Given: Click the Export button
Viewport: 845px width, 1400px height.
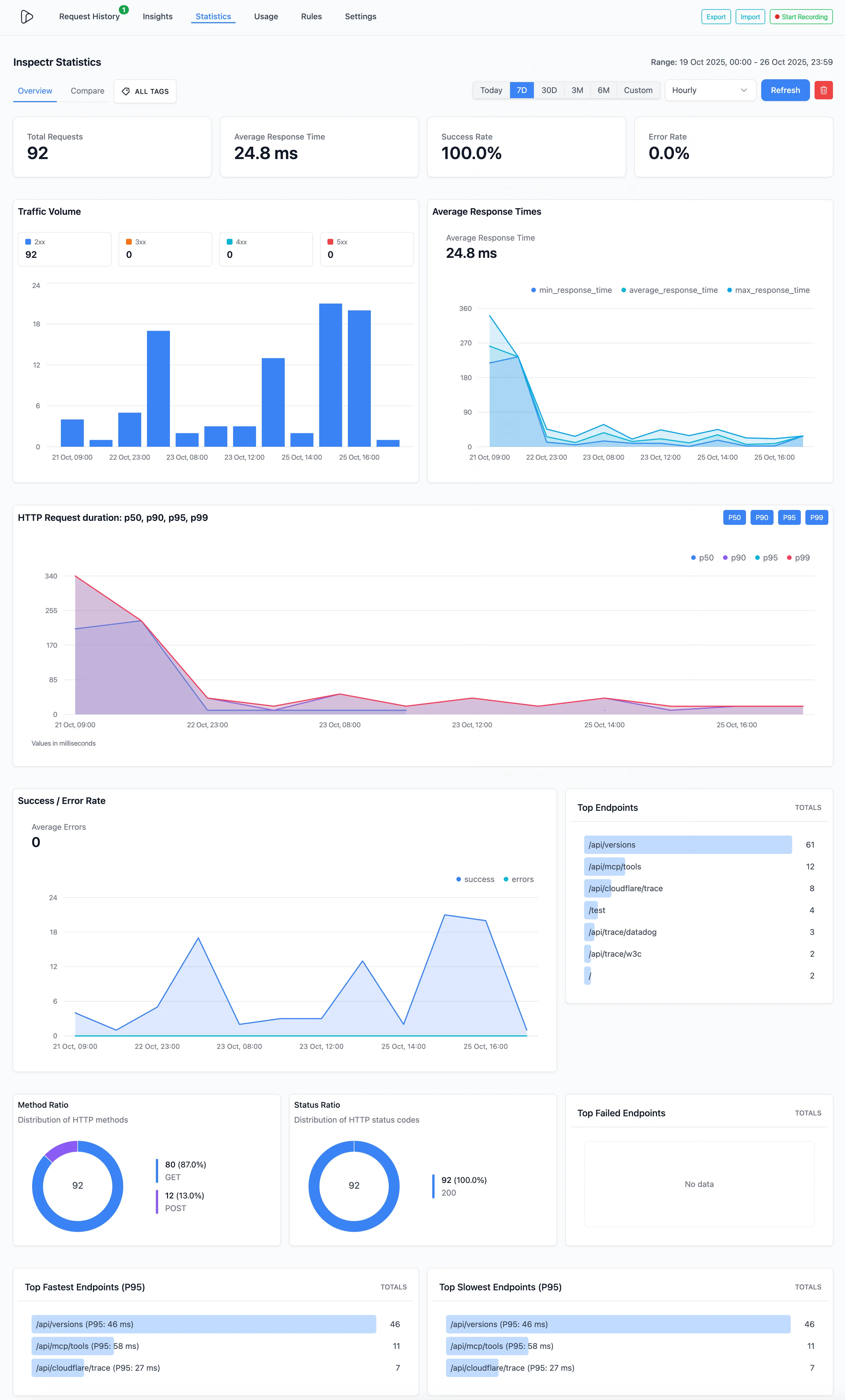Looking at the screenshot, I should coord(716,16).
